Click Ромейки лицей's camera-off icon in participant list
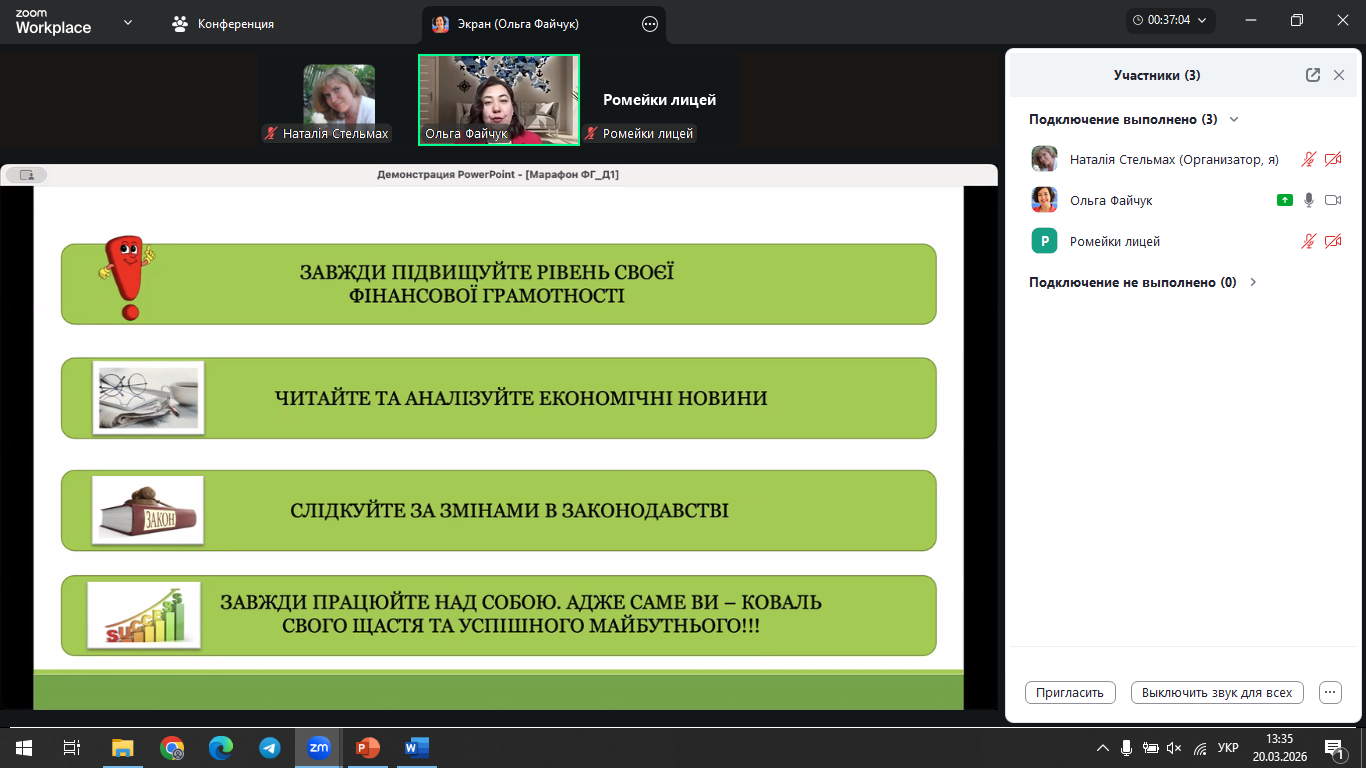Image resolution: width=1366 pixels, height=768 pixels. (x=1333, y=241)
